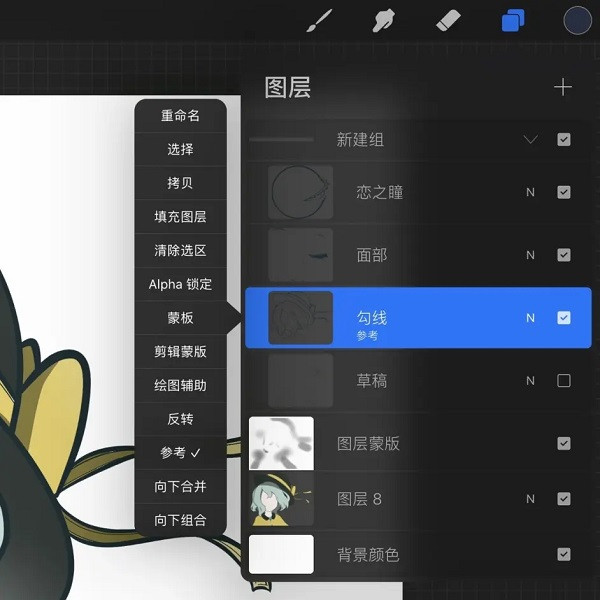Click the 草稿 layer name

[372, 381]
